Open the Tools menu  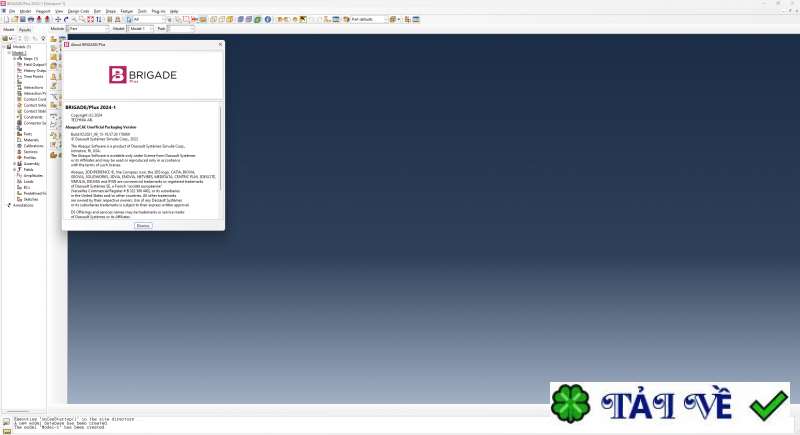(142, 11)
